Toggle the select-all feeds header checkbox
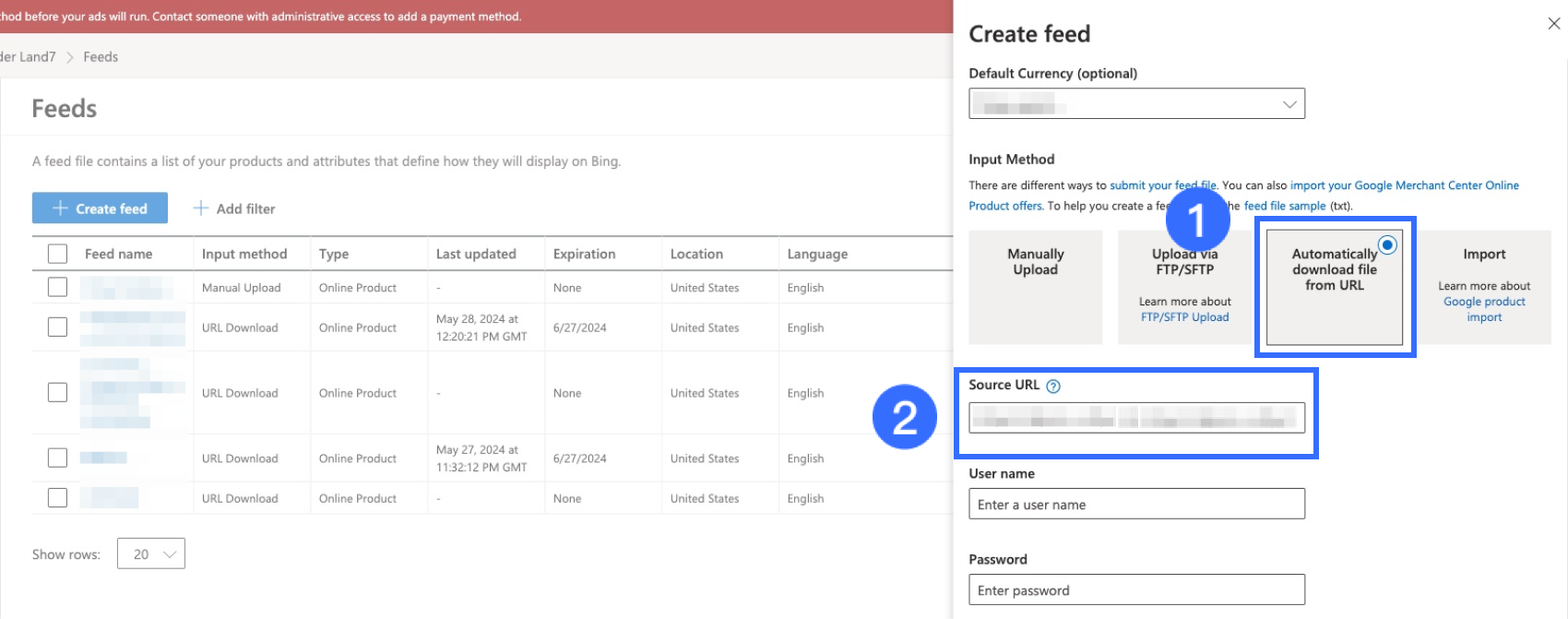This screenshot has height=619, width=1568. pos(57,254)
